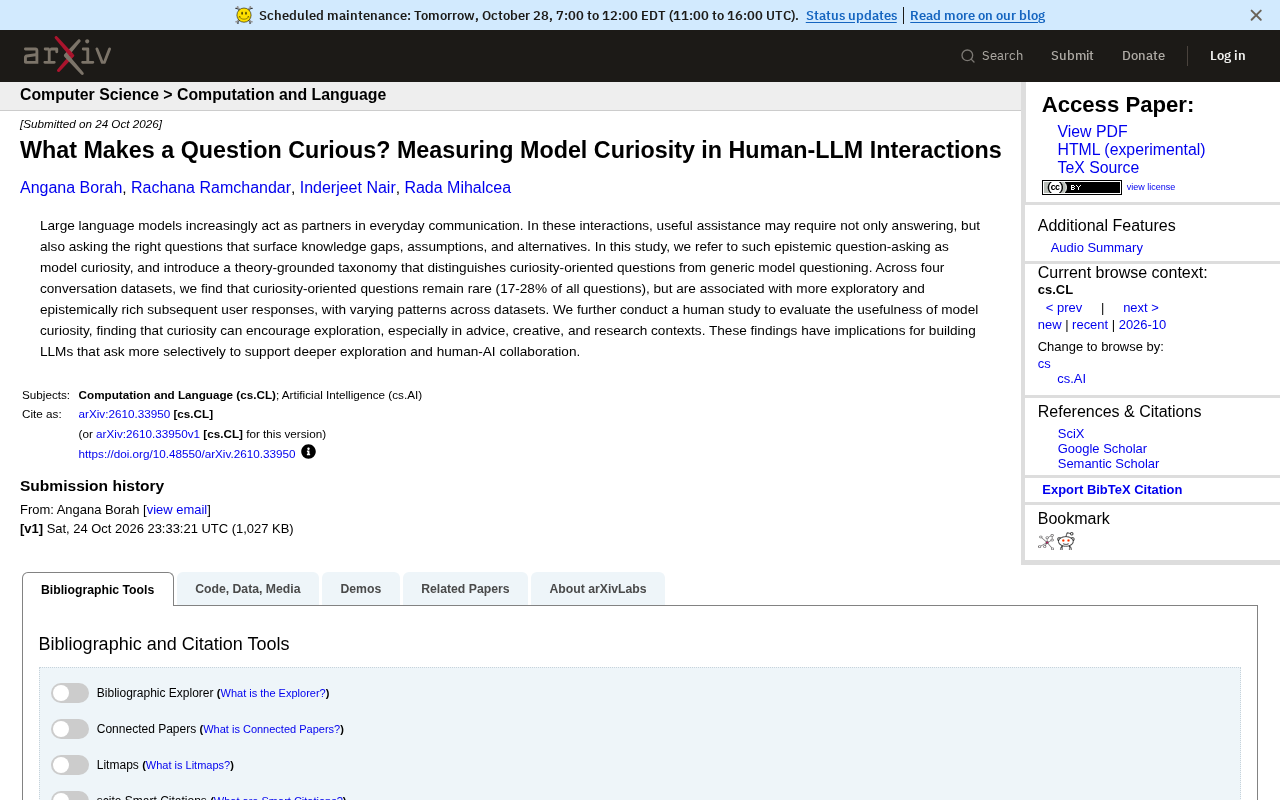This screenshot has width=1280, height=800.
Task: Open the View PDF link
Action: coord(1092,132)
